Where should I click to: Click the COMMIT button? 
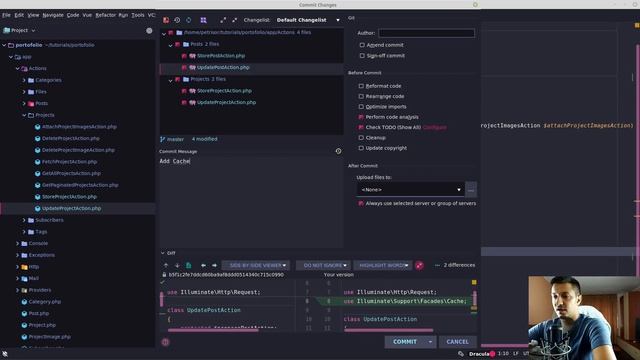pyautogui.click(x=405, y=342)
